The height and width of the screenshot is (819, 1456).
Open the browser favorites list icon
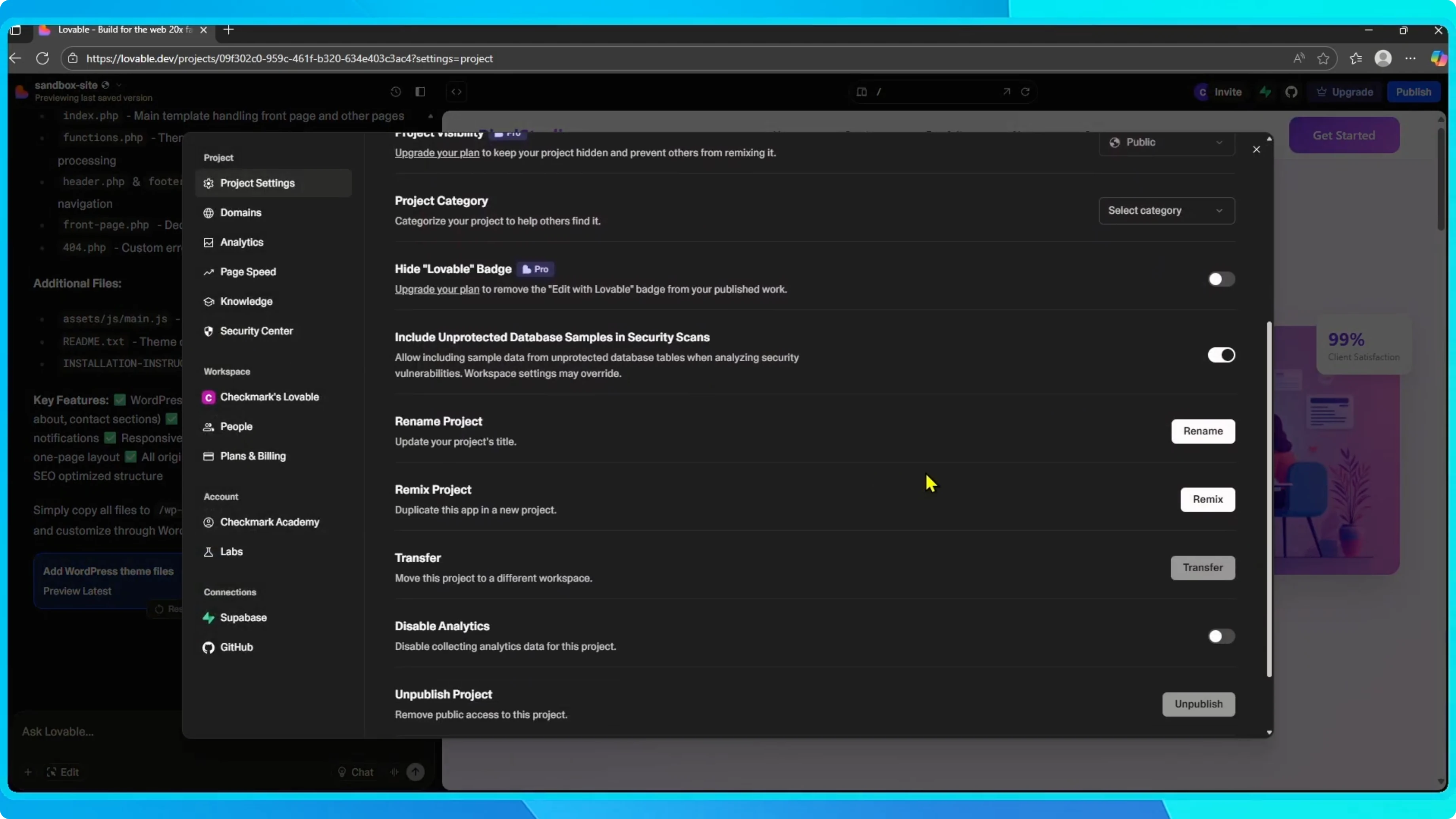pyautogui.click(x=1356, y=58)
